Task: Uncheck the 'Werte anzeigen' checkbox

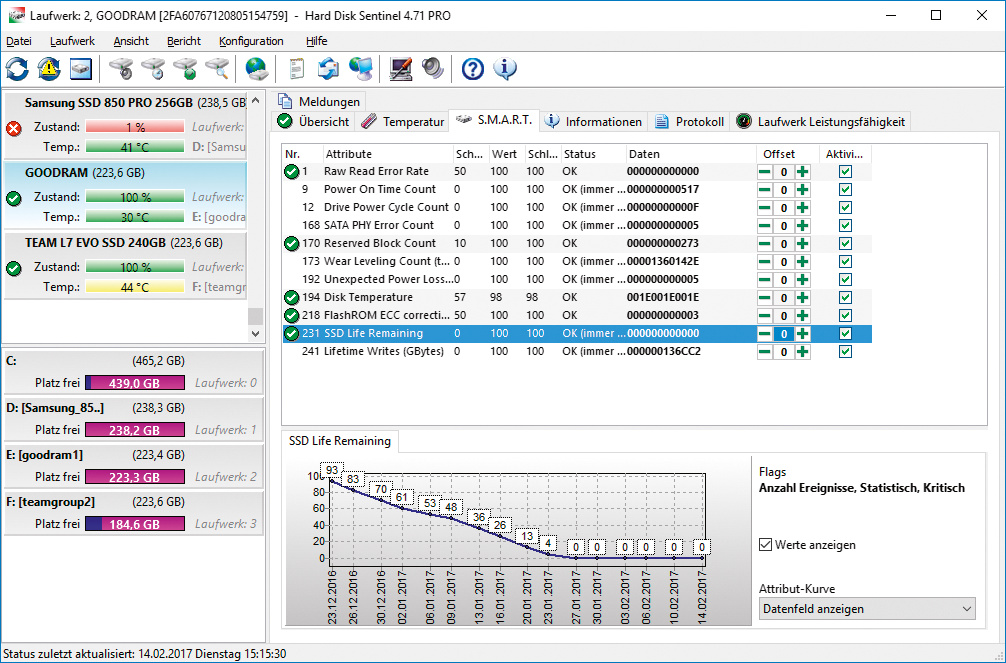Action: tap(766, 545)
